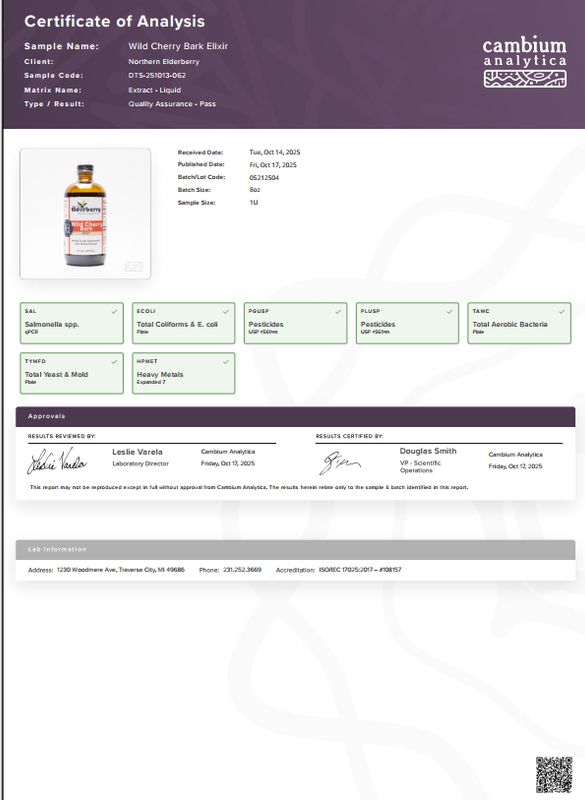Click the Woodmere Ave lab address
Screen dimensions: 585x800
121,569
